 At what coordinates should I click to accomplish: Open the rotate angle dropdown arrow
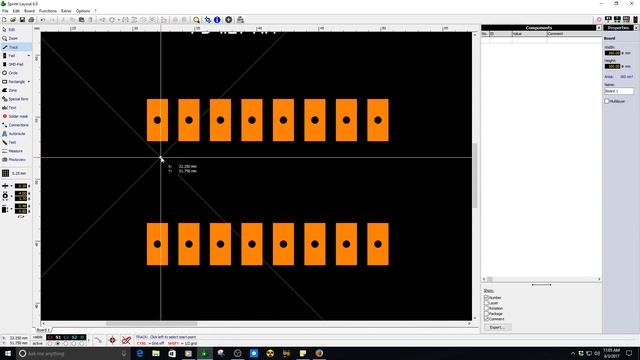tap(119, 20)
